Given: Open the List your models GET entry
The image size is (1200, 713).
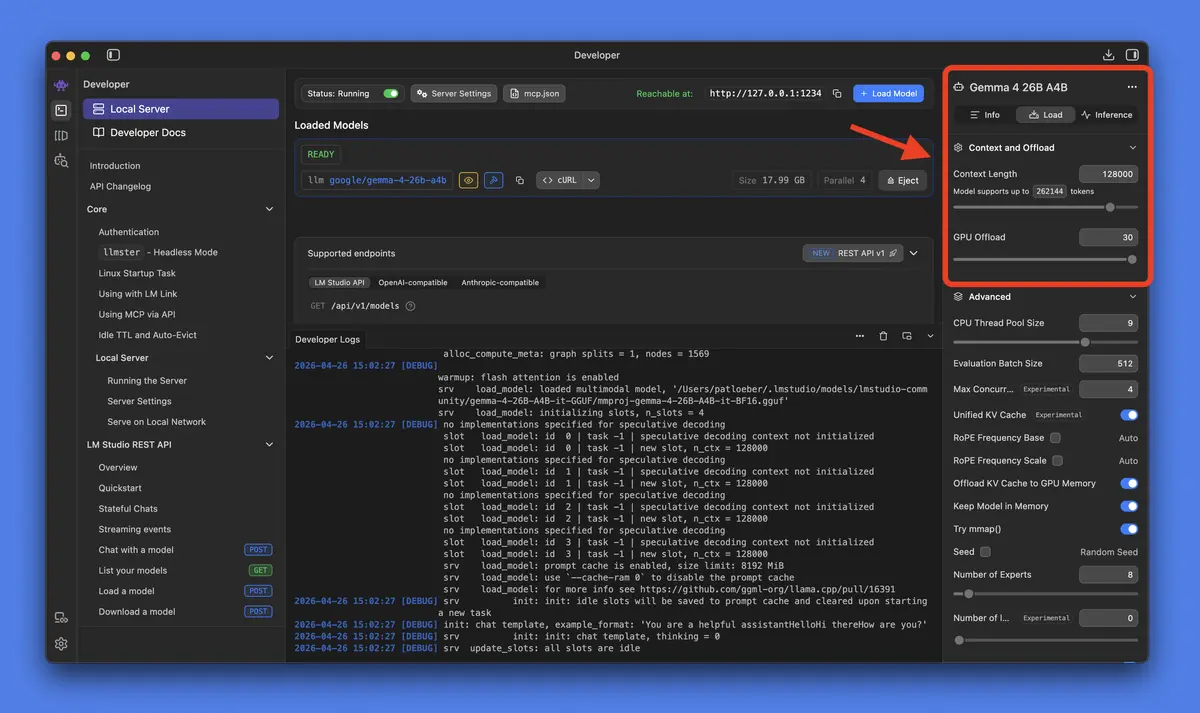Looking at the screenshot, I should [x=185, y=570].
